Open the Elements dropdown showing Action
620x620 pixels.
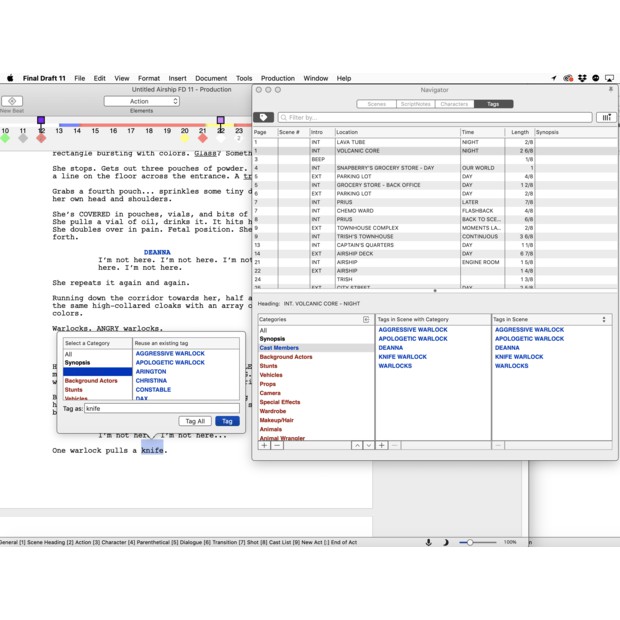point(142,101)
